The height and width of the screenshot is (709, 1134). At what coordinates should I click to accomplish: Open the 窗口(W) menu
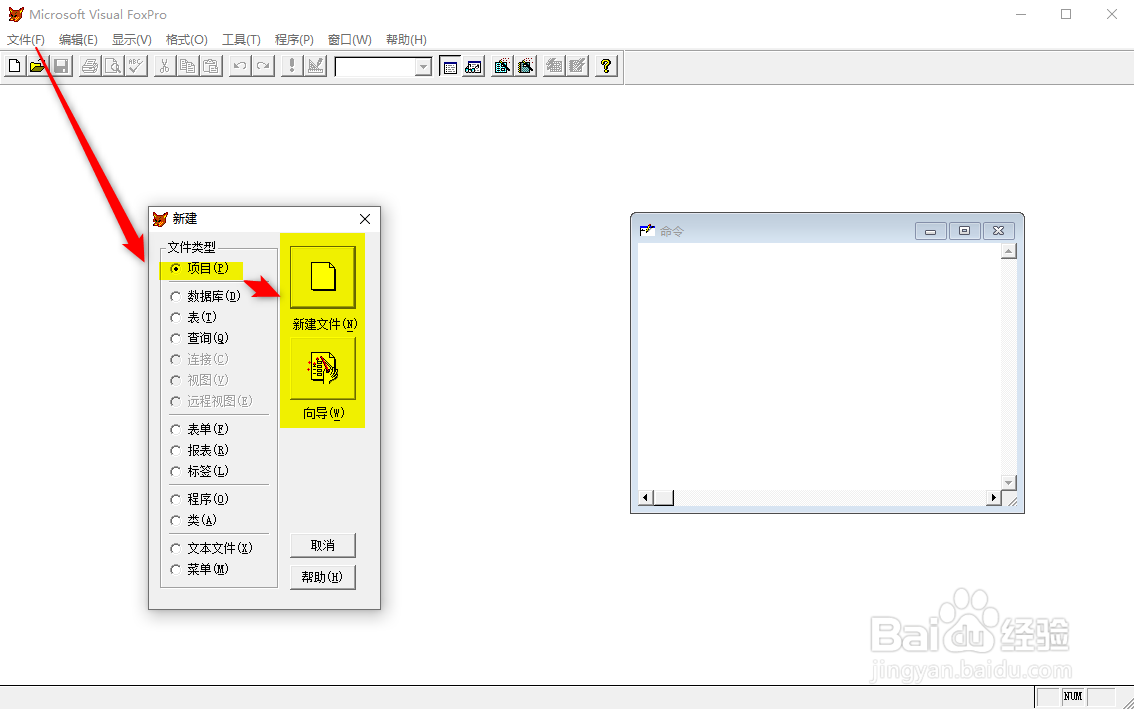point(349,40)
